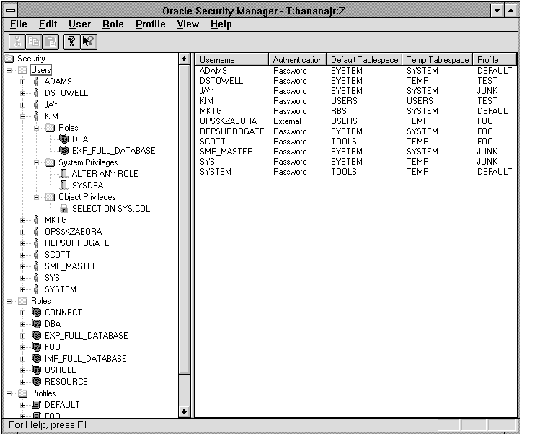This screenshot has width=536, height=437.
Task: Click role icon beside RESOURCE
Action: click(x=36, y=381)
